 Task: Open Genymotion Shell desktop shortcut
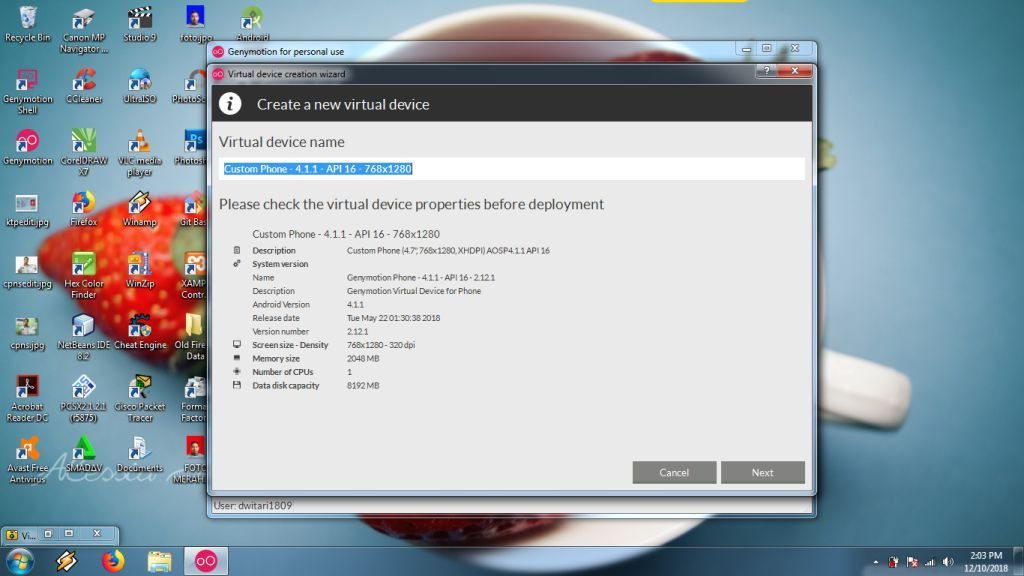click(27, 91)
